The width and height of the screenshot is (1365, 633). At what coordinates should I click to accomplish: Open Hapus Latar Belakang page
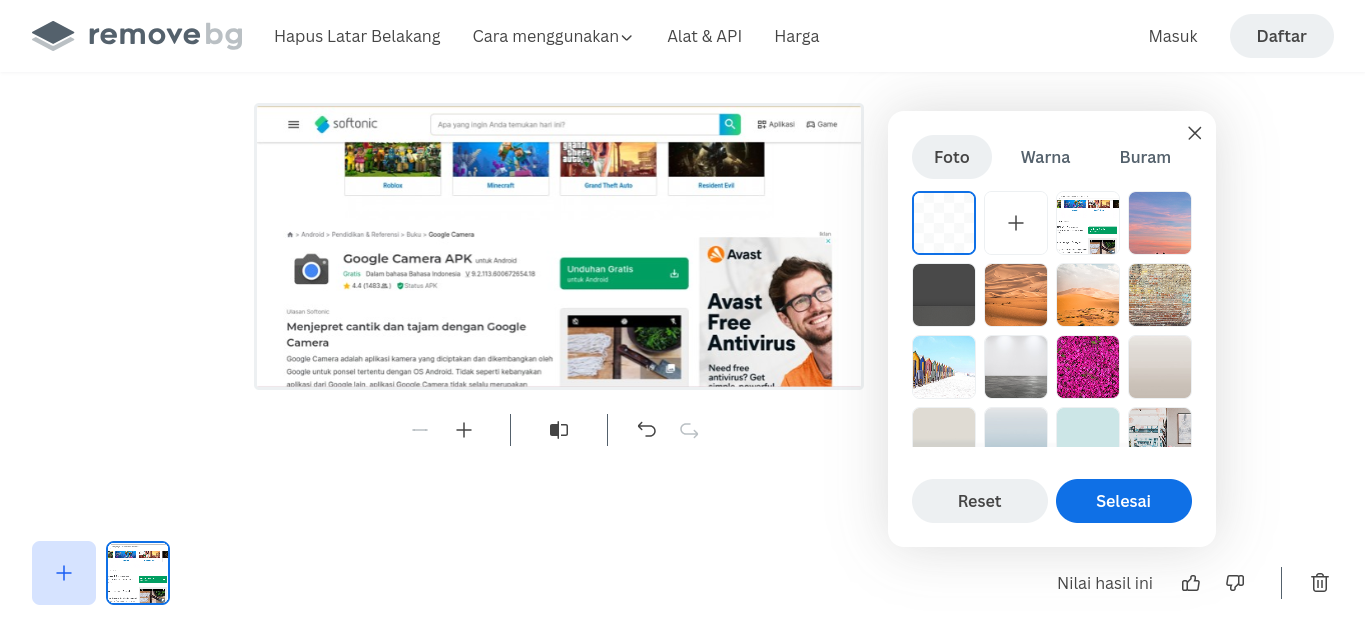357,36
